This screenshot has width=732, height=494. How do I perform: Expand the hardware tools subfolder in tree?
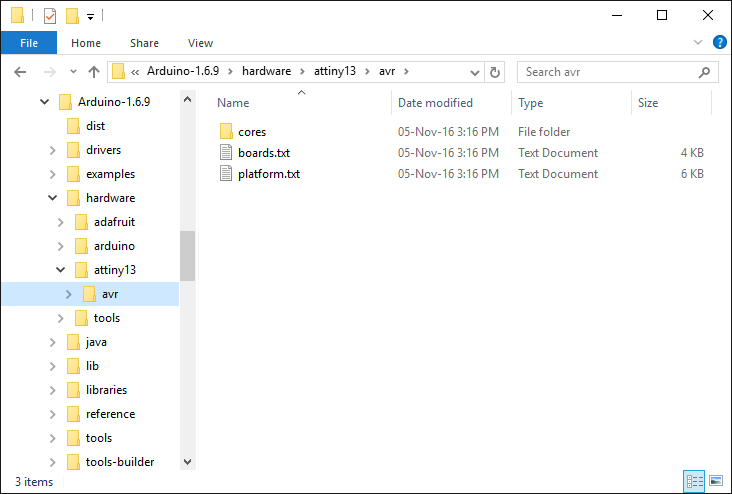pos(60,318)
